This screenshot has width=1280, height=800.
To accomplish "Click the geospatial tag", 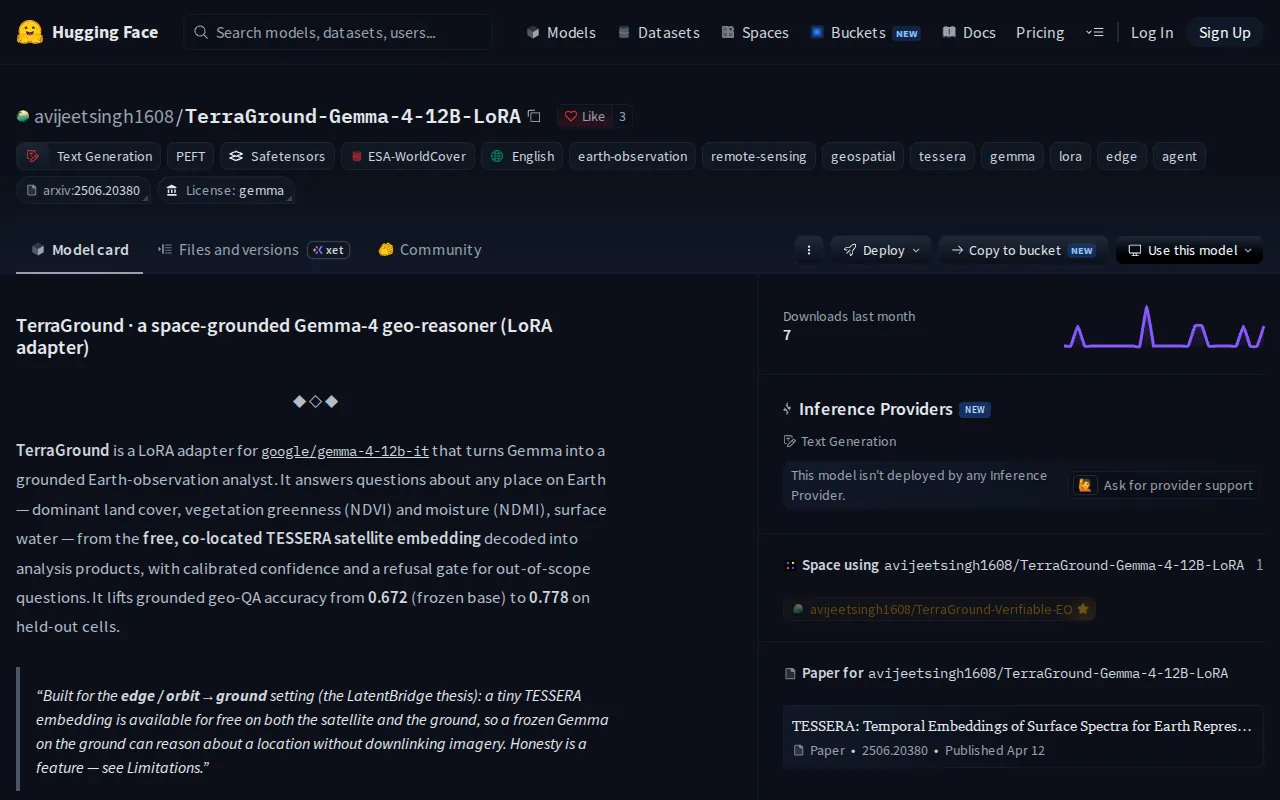I will coord(863,156).
